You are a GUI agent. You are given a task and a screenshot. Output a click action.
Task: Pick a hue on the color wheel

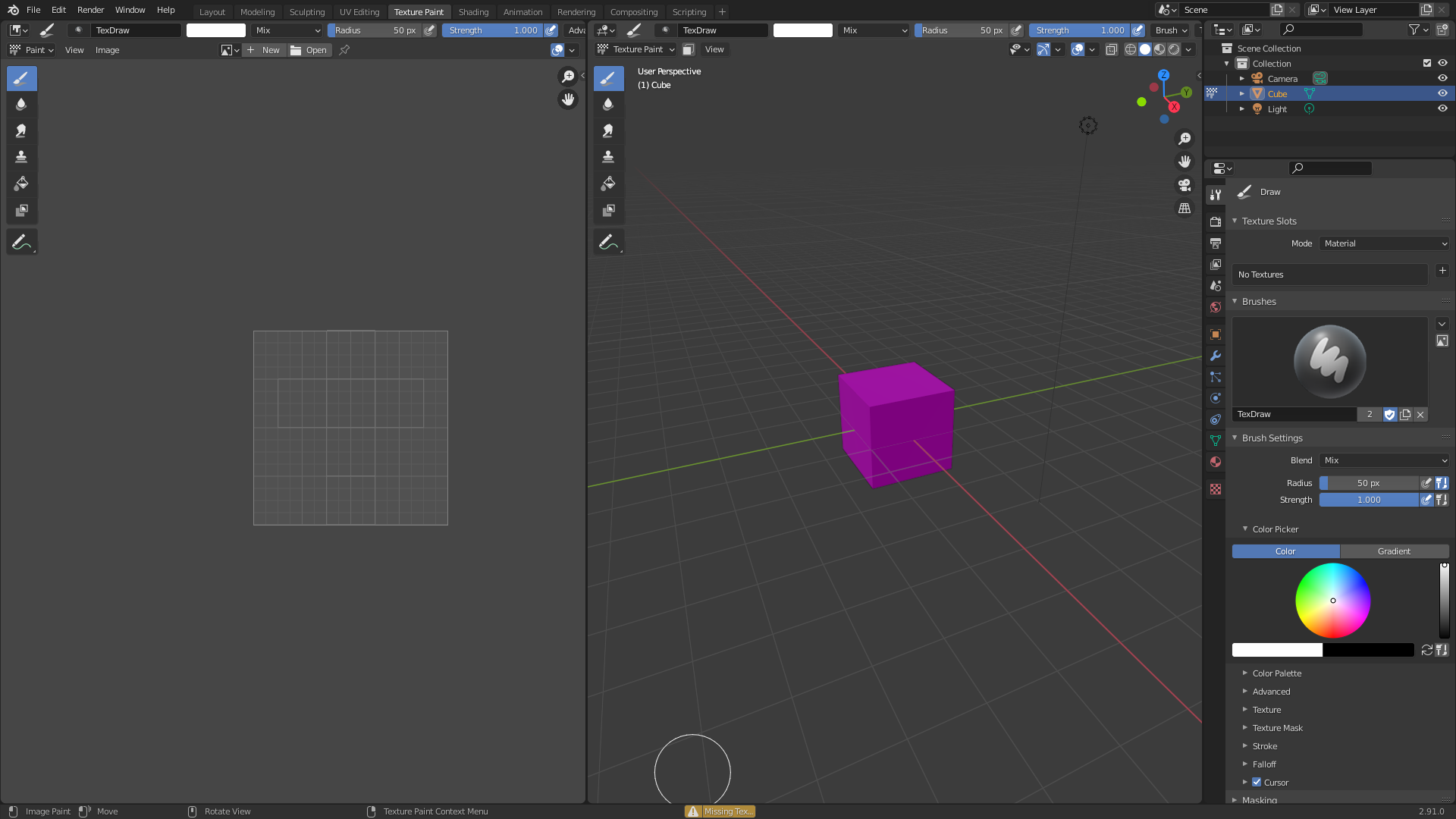pos(1333,601)
